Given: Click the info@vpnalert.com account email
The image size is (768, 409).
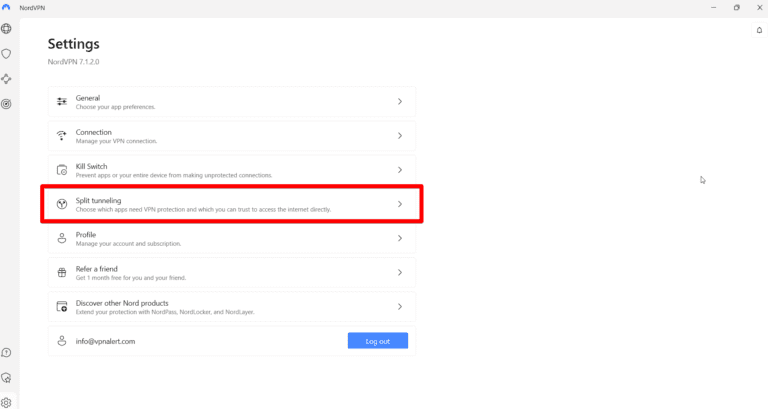Looking at the screenshot, I should pos(105,341).
